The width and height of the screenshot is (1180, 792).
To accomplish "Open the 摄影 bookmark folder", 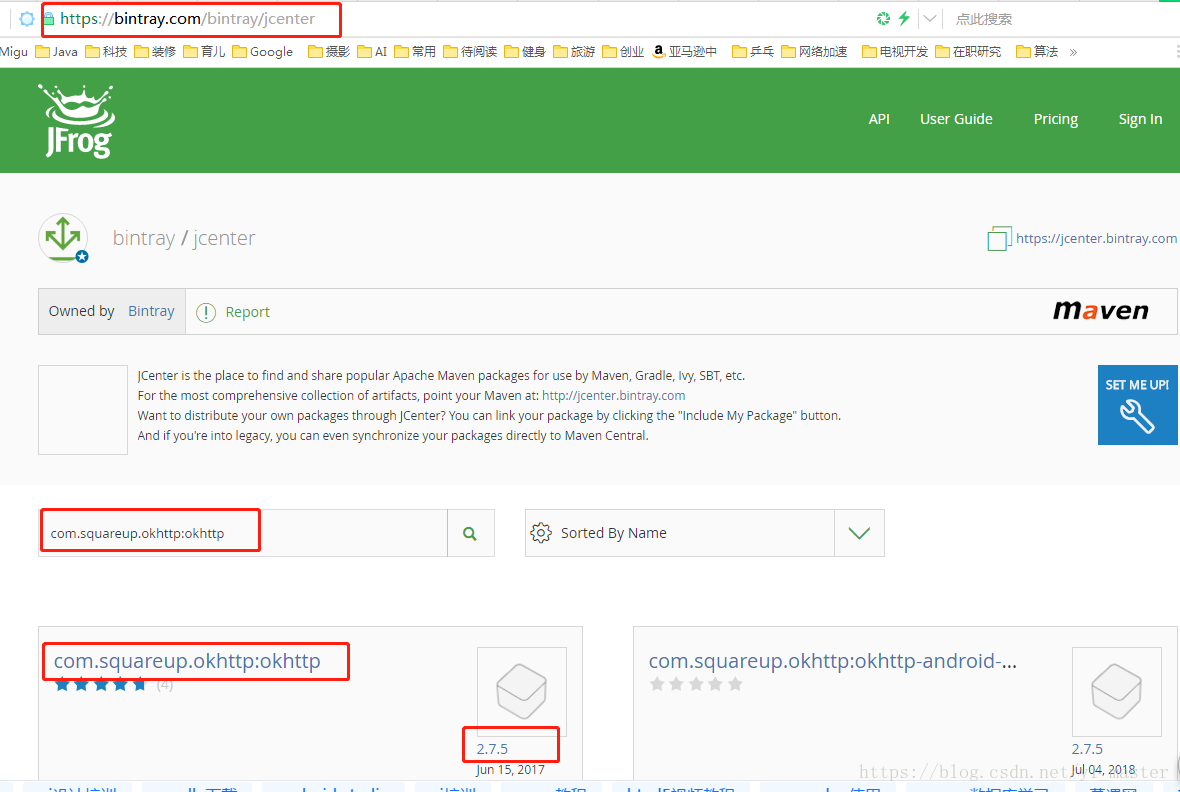I will click(329, 51).
